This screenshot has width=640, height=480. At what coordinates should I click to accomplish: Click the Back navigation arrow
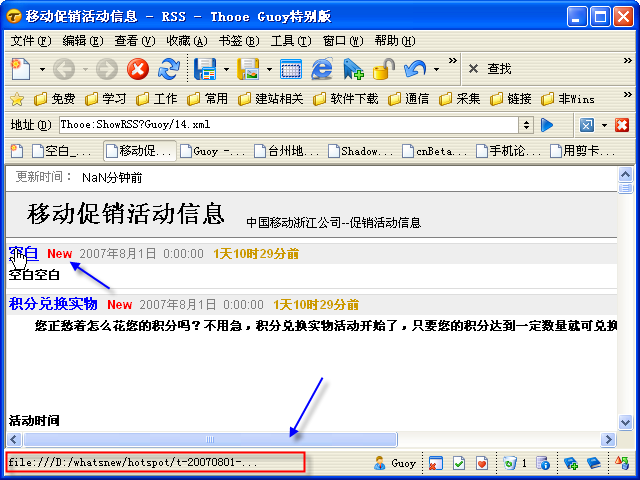(x=64, y=69)
